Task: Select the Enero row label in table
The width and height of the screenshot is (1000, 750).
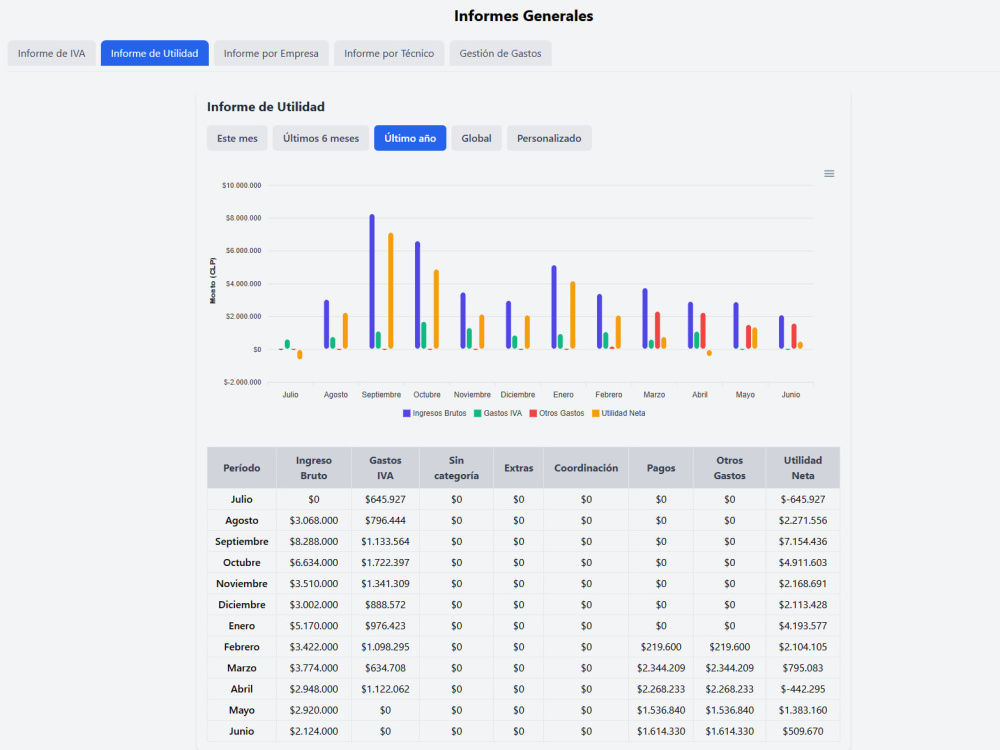Action: point(242,626)
